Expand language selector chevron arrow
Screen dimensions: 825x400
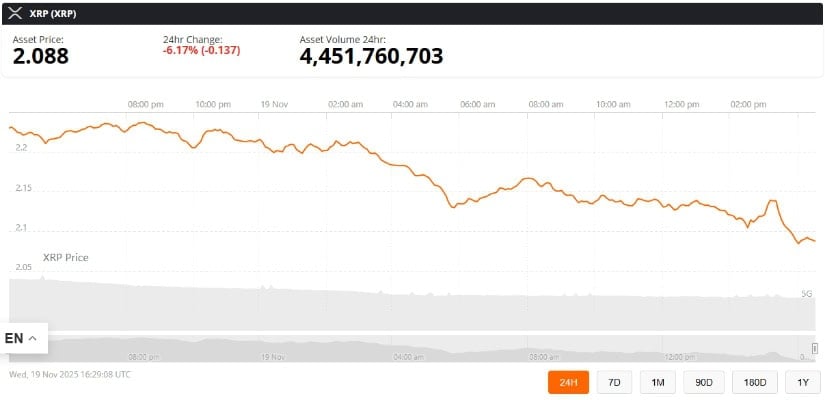pyautogui.click(x=33, y=338)
